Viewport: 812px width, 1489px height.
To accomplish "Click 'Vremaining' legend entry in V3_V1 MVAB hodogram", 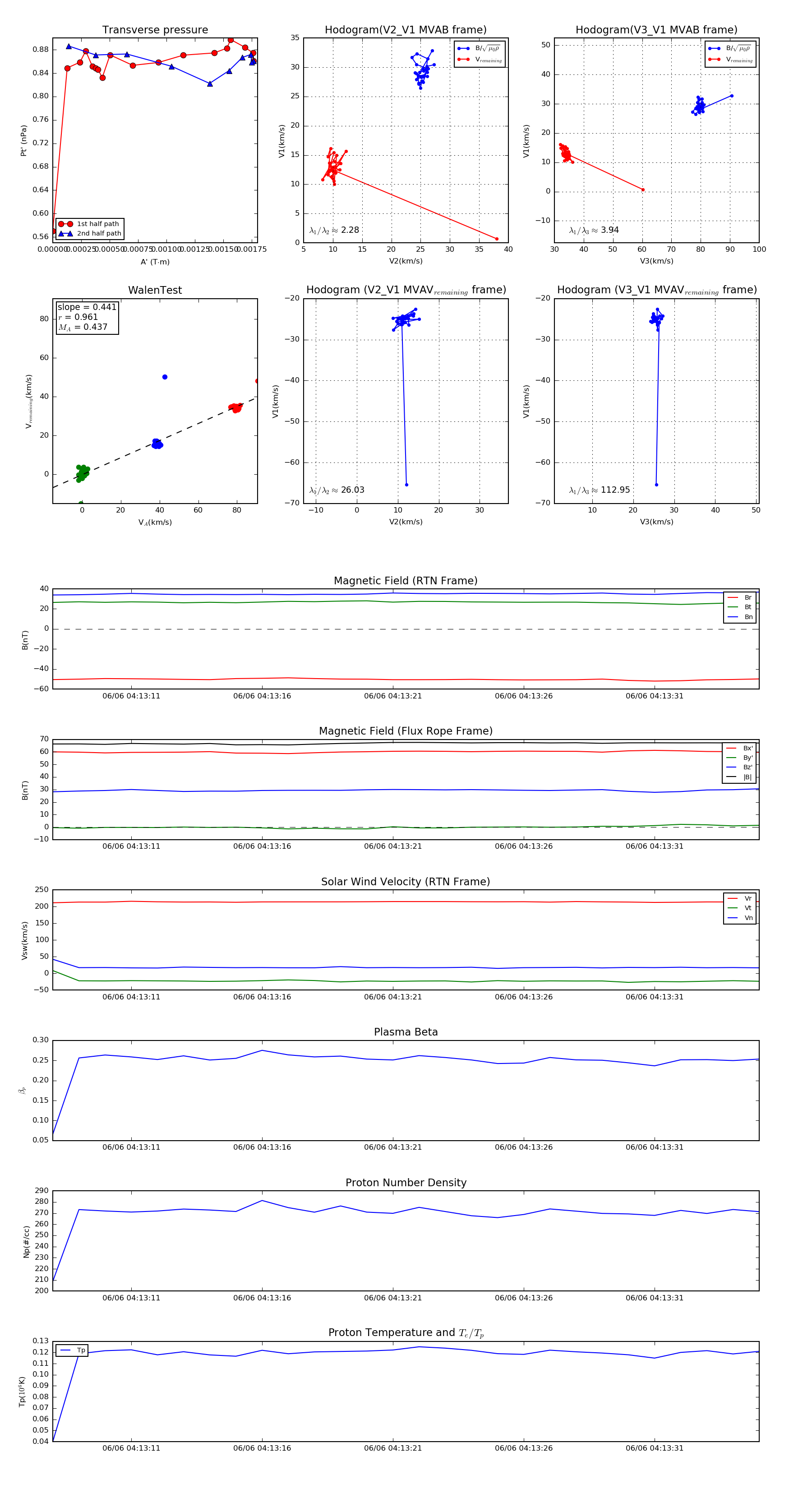I will pyautogui.click(x=730, y=60).
